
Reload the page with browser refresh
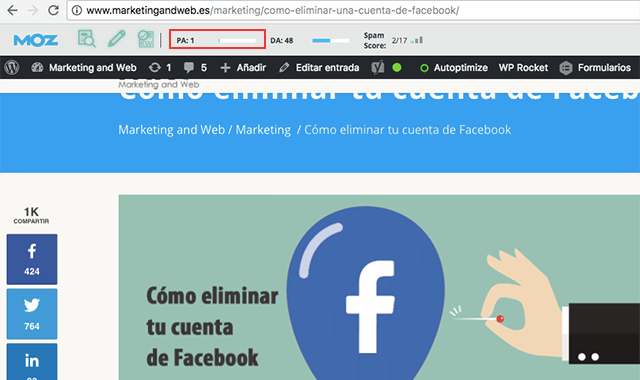tap(53, 10)
